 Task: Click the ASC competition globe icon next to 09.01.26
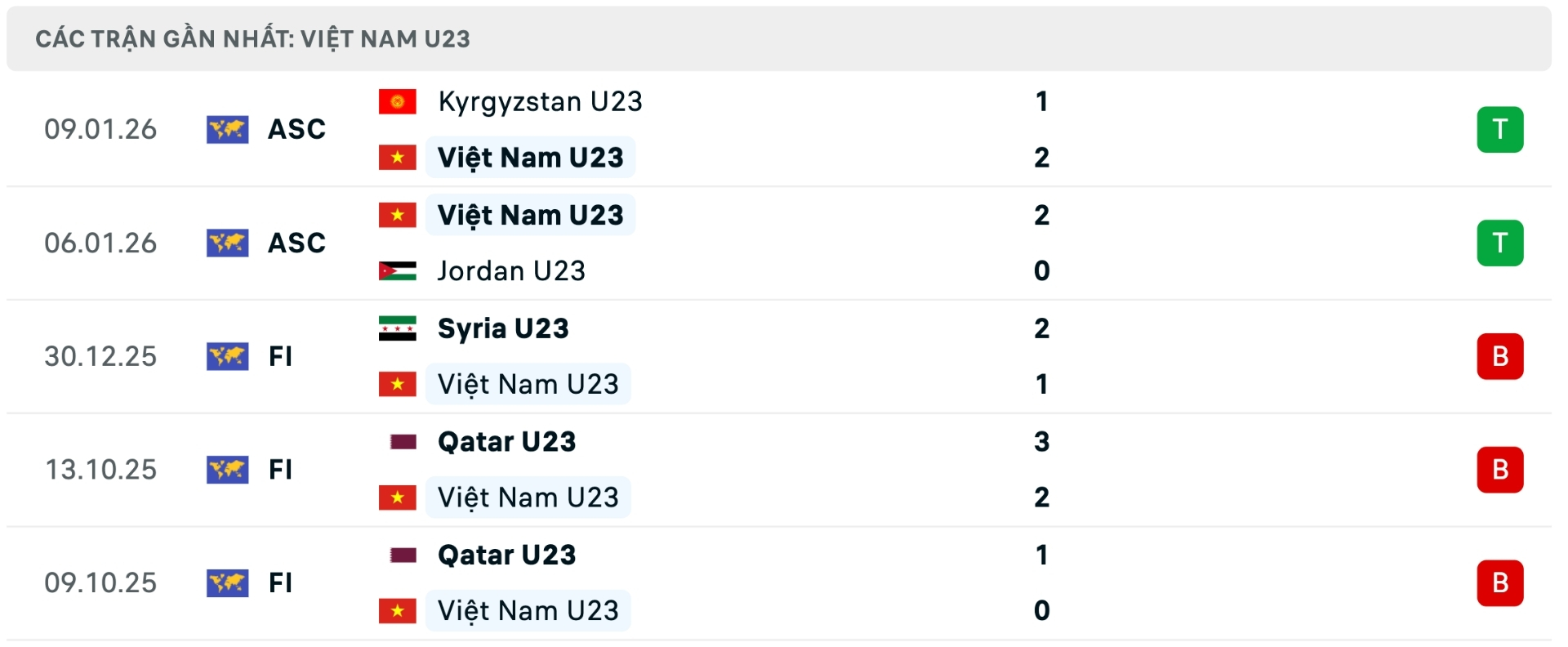[x=229, y=128]
